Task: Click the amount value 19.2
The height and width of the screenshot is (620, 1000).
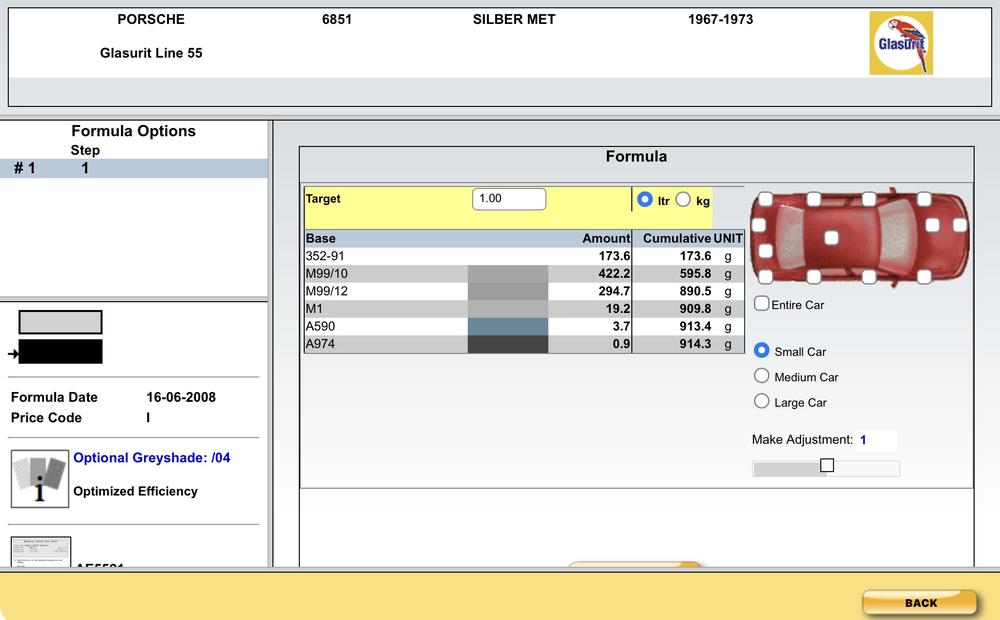Action: [618, 309]
